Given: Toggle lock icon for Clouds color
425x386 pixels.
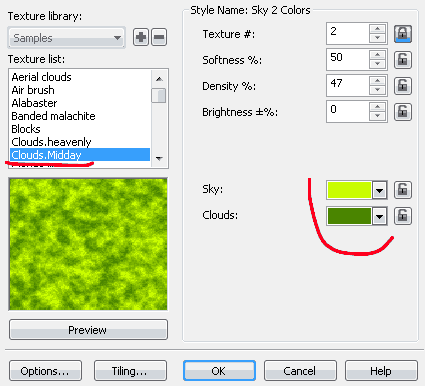Looking at the screenshot, I should click(403, 216).
